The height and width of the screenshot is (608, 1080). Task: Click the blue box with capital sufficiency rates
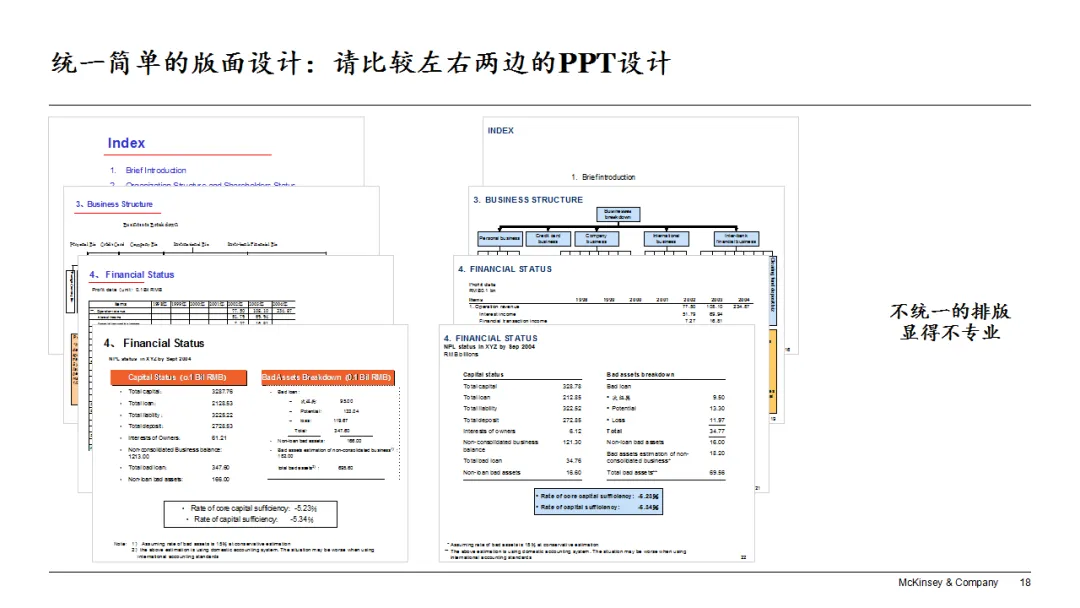[599, 501]
